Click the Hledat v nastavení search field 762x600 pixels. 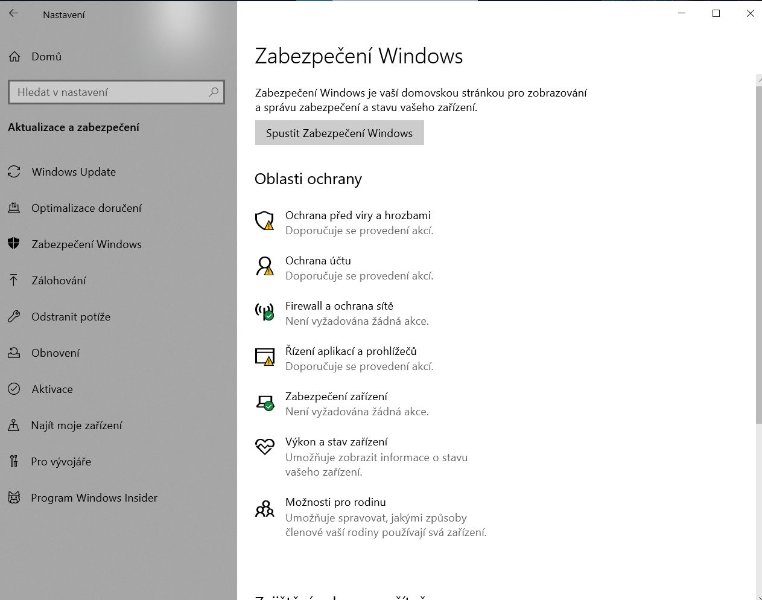pyautogui.click(x=116, y=92)
